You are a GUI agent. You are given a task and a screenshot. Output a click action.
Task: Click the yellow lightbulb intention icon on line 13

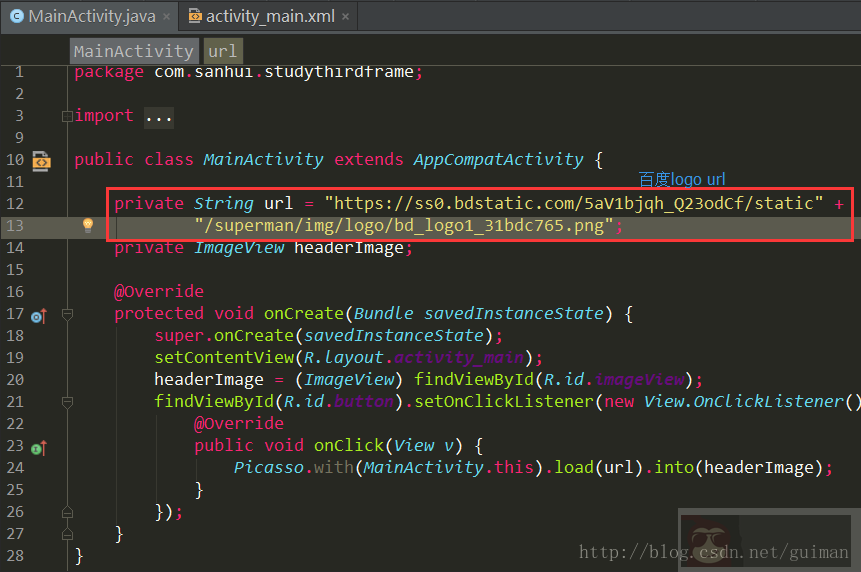click(x=88, y=225)
